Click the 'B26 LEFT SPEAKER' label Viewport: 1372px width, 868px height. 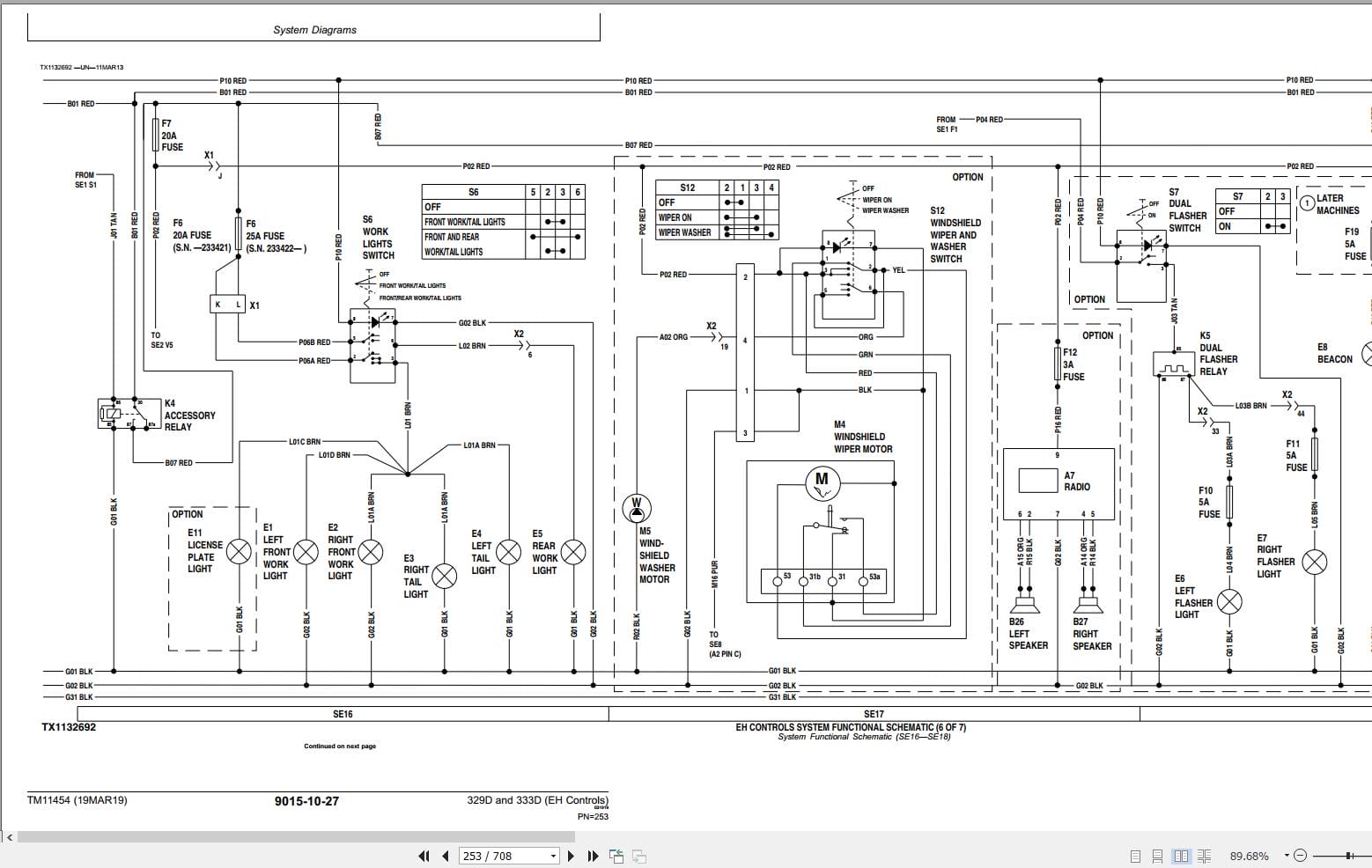pyautogui.click(x=1028, y=634)
